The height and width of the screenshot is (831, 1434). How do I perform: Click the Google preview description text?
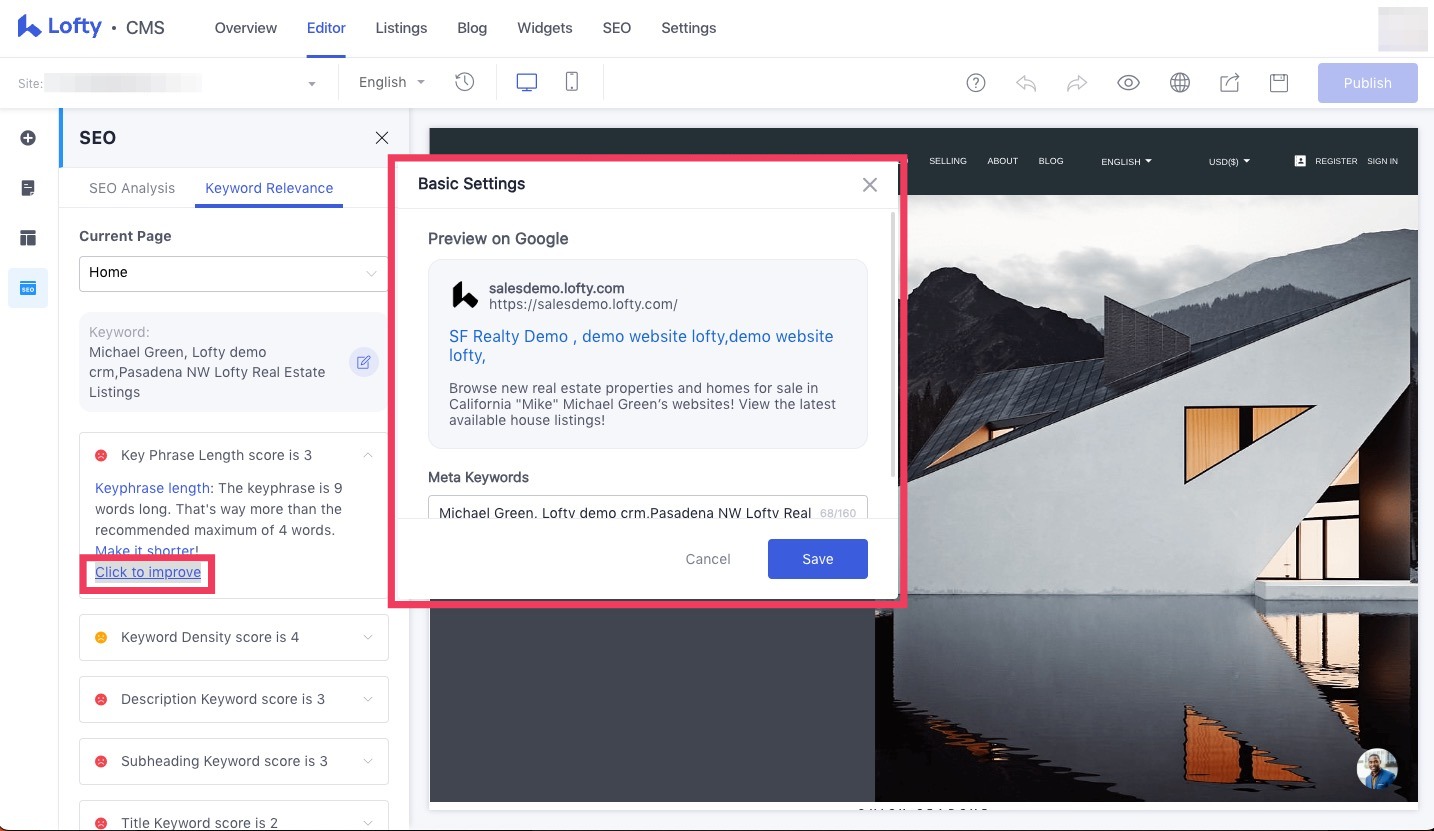click(x=642, y=404)
